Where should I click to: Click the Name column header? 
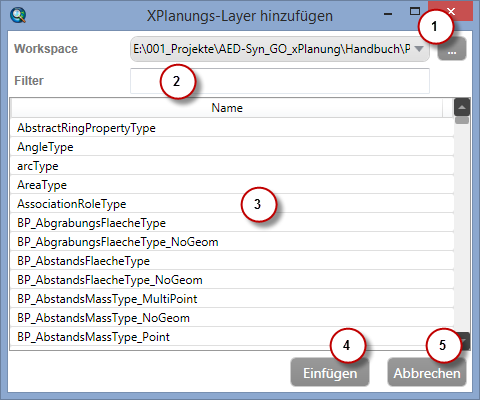click(227, 108)
